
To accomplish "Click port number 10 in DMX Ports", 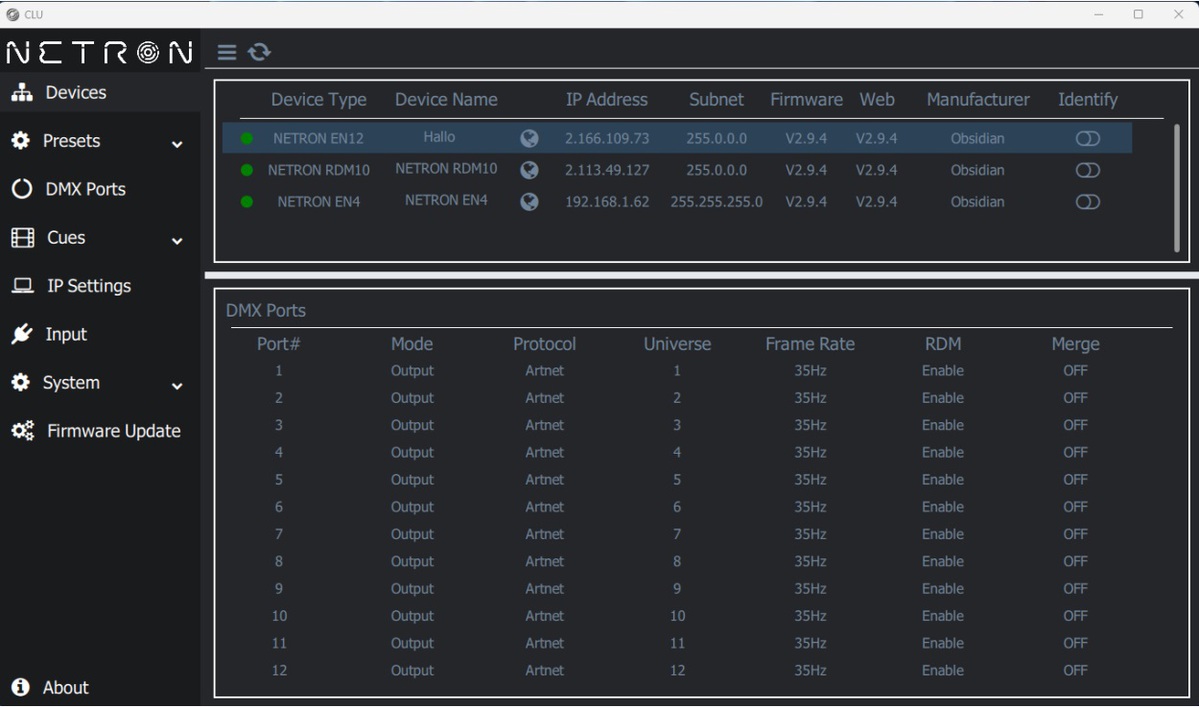I will pyautogui.click(x=279, y=616).
